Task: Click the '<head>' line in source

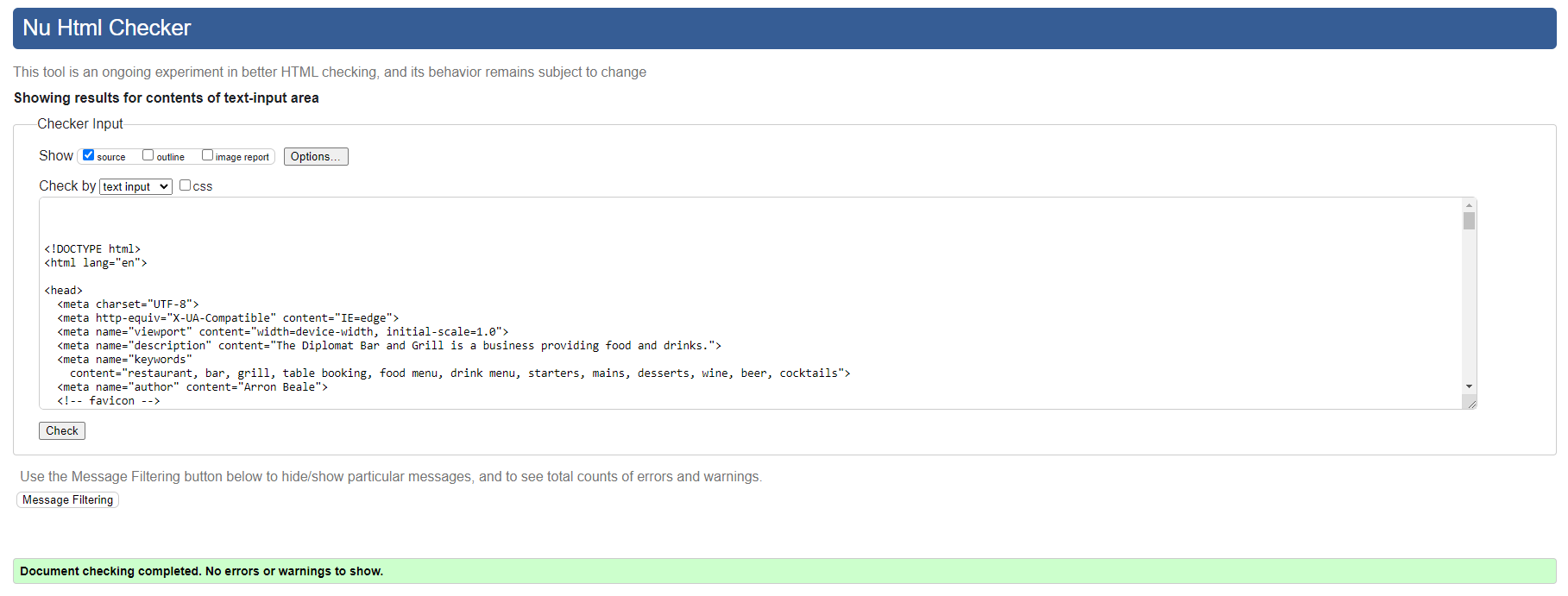Action: (64, 291)
